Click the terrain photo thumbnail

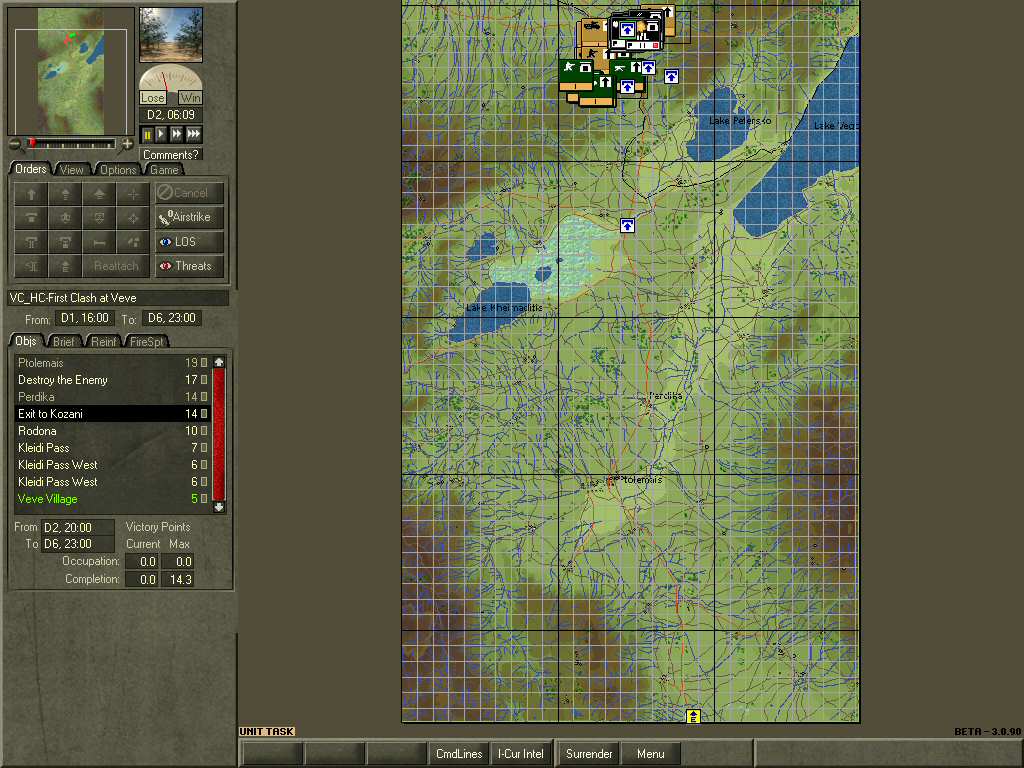point(171,35)
